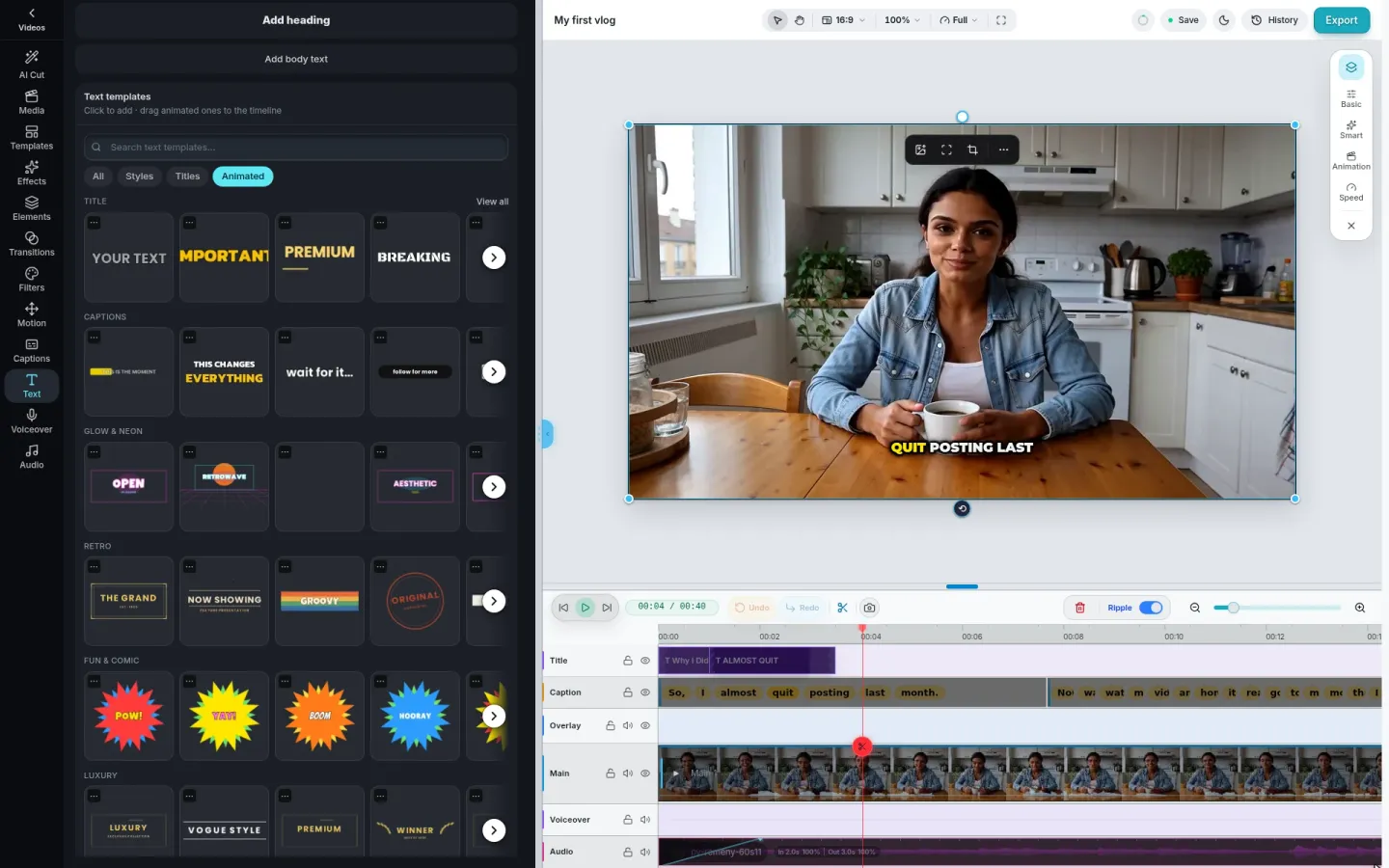The height and width of the screenshot is (868, 1389).
Task: Open the AI Cut tool in sidebar
Action: (x=32, y=65)
